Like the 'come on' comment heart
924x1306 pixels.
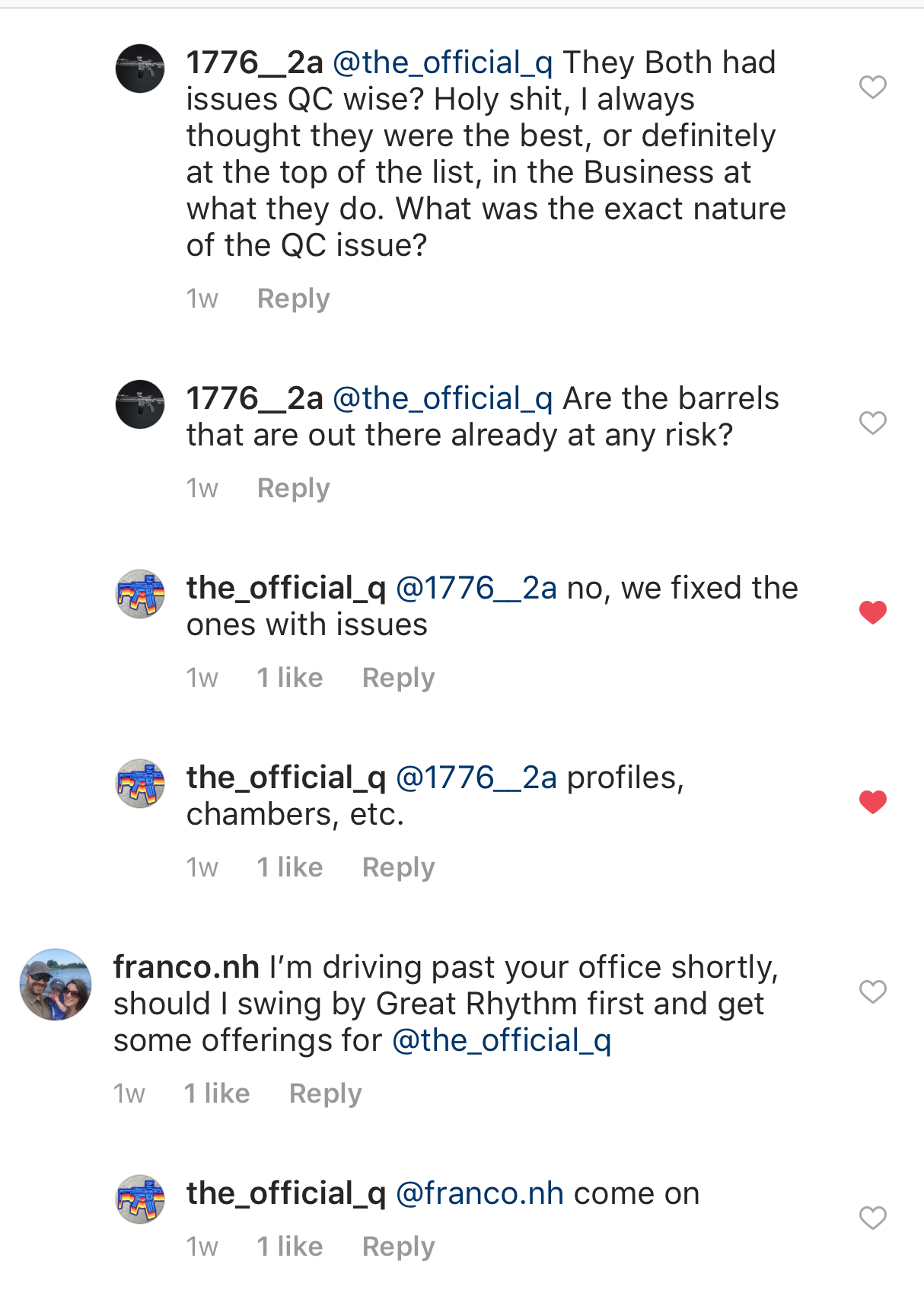[x=872, y=1218]
